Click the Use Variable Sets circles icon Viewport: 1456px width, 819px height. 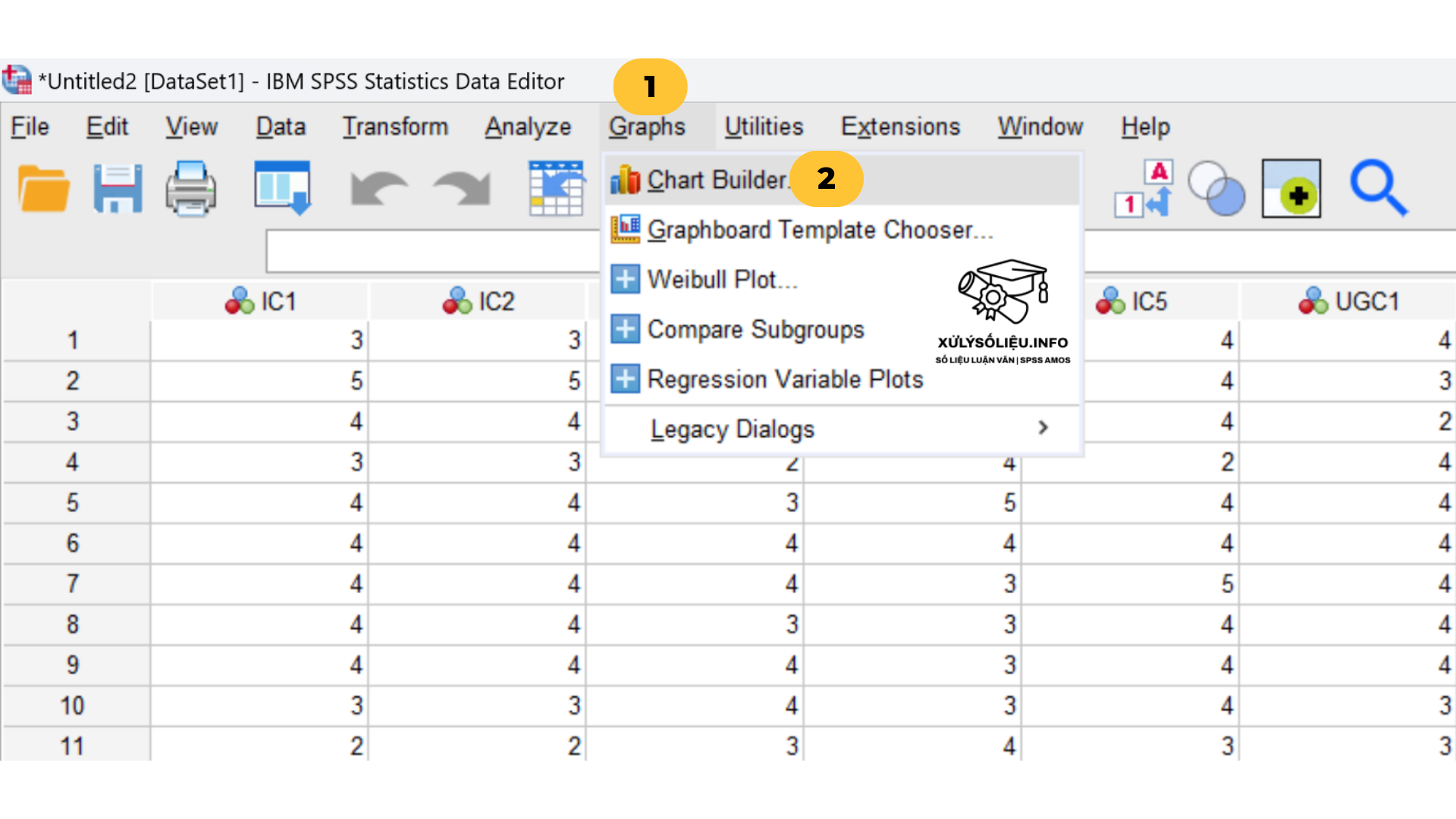1217,190
